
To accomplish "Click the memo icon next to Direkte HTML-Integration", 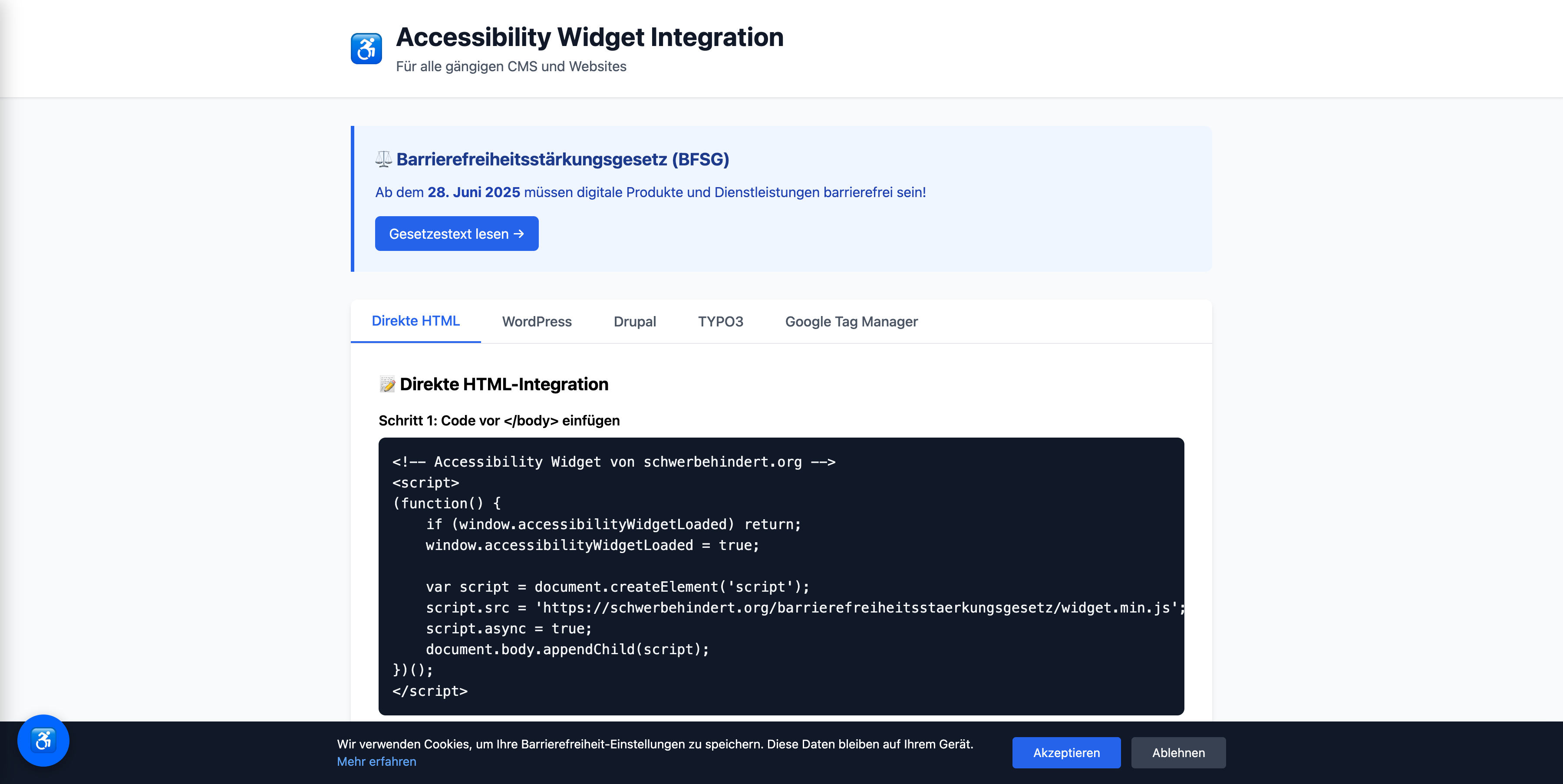I will pyautogui.click(x=387, y=384).
